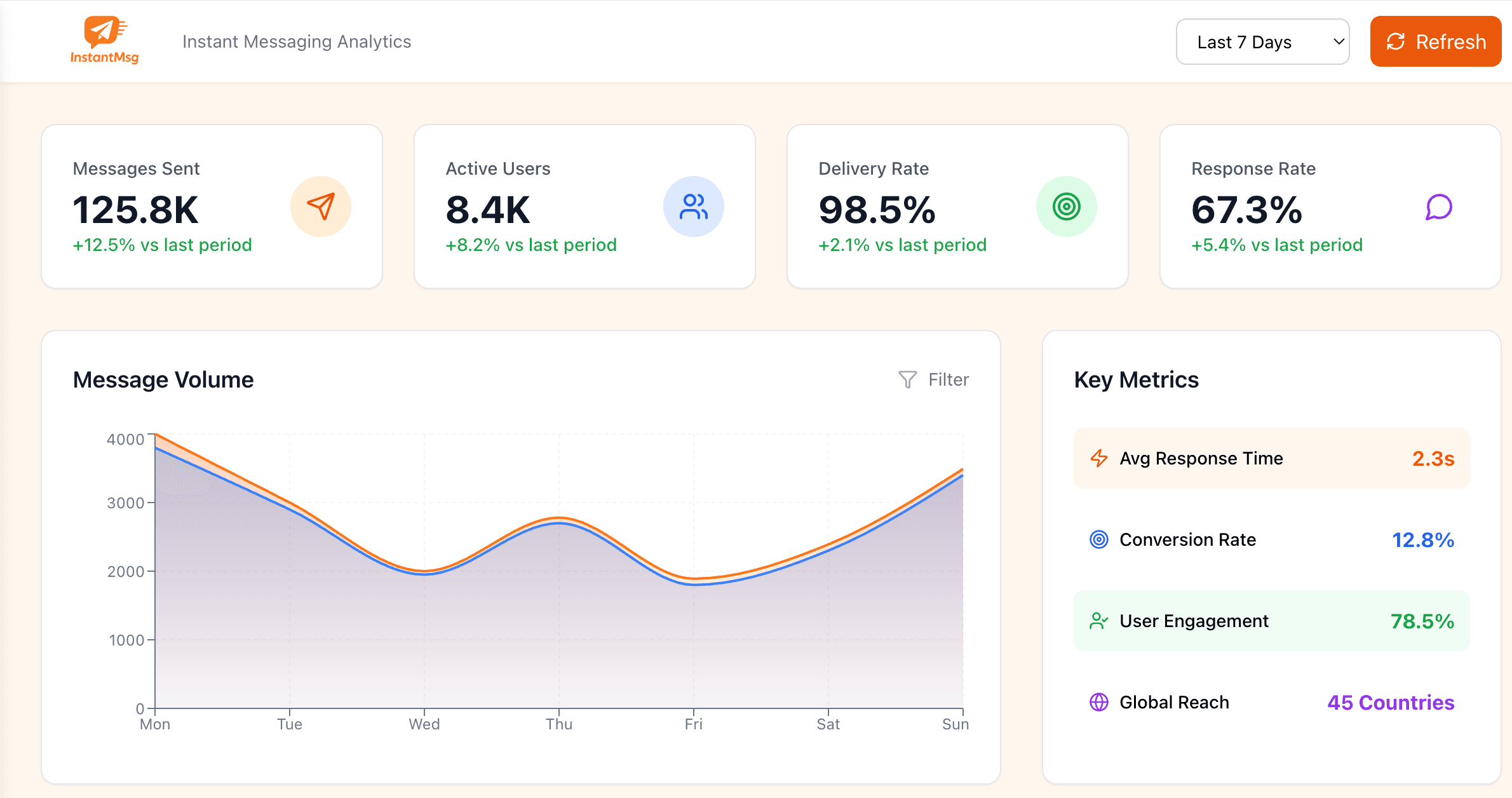The width and height of the screenshot is (1512, 798).
Task: Click the Response Rate chat bubble icon
Action: point(1438,206)
